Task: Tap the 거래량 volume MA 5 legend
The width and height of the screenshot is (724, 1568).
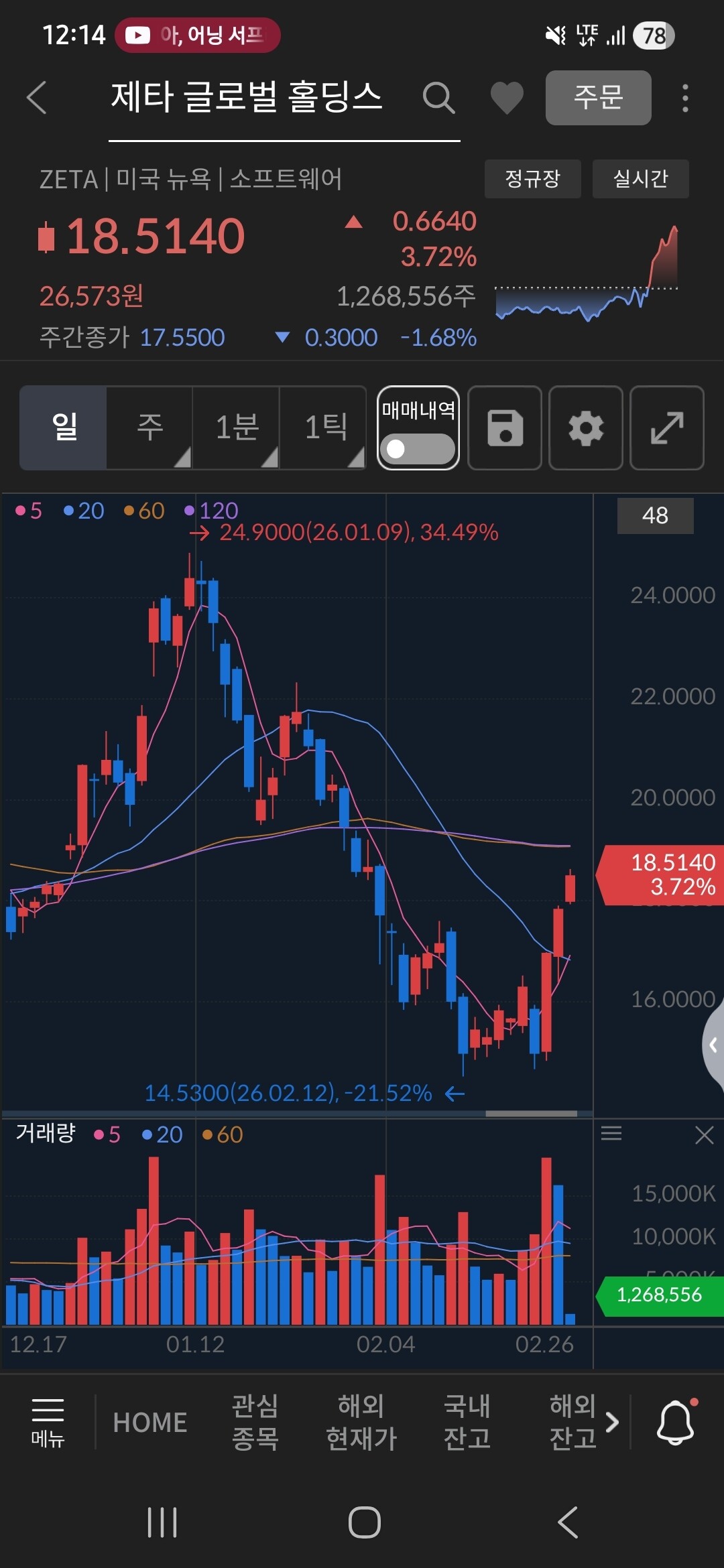Action: point(107,1134)
